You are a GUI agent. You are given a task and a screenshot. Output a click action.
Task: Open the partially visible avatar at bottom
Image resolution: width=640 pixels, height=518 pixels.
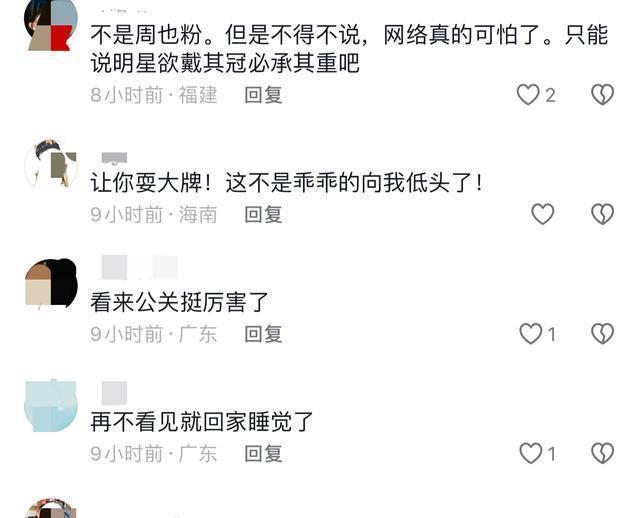(51, 508)
